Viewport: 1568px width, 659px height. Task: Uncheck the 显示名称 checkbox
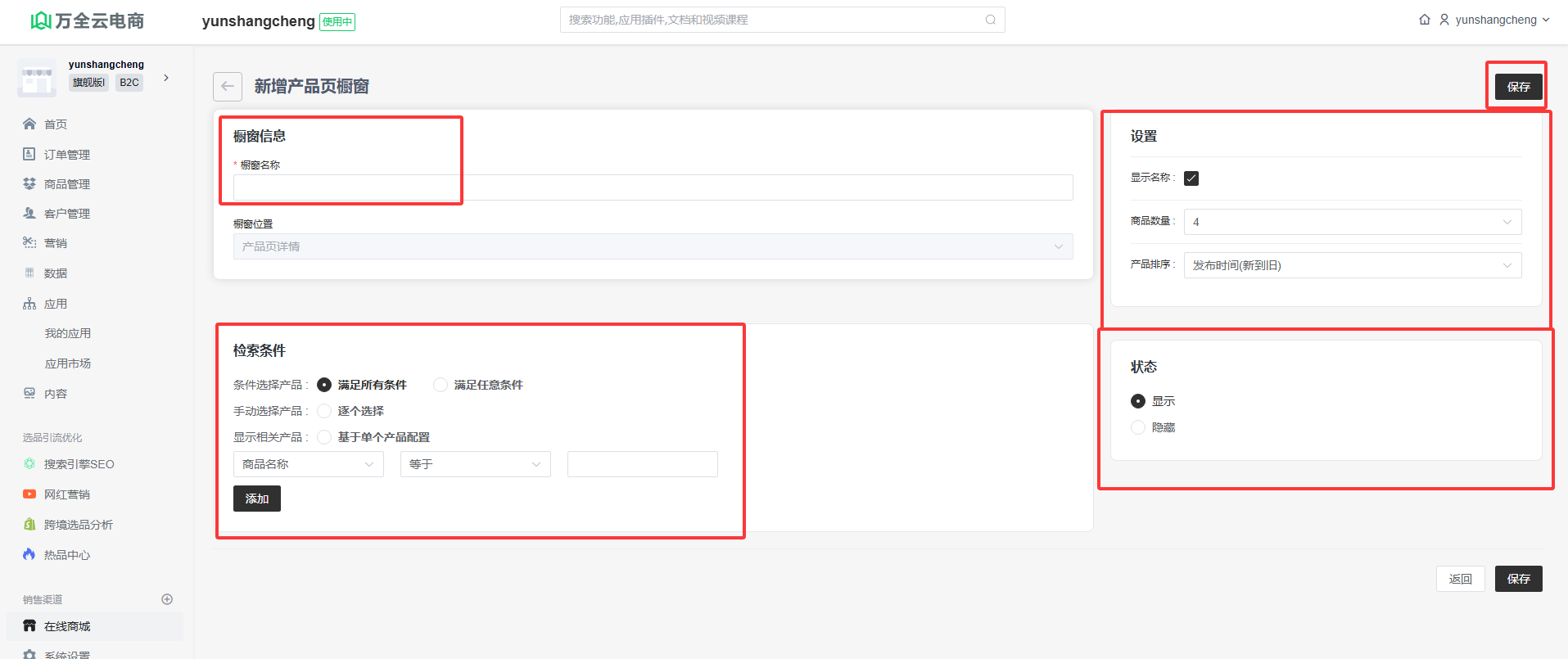click(x=1191, y=178)
